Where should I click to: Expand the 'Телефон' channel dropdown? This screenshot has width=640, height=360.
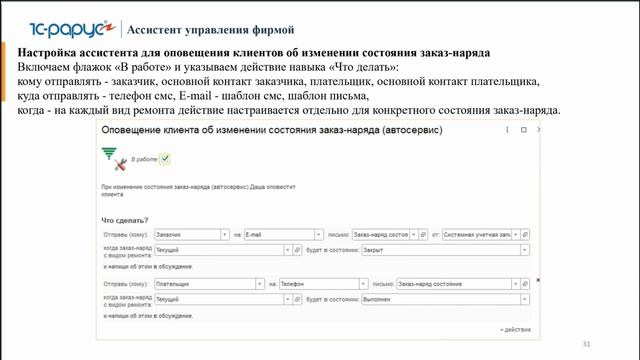point(364,284)
